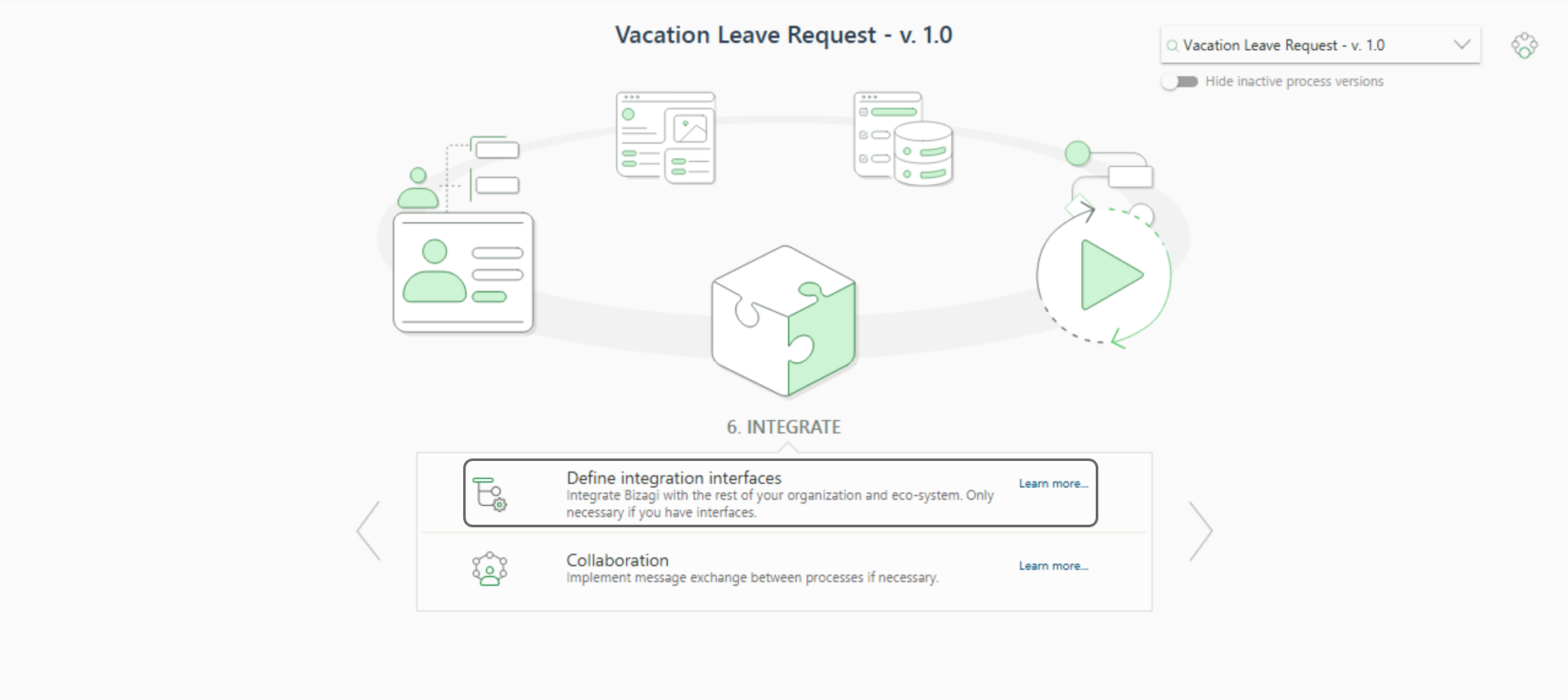The height and width of the screenshot is (700, 1568).
Task: Open the participants step icon with person card
Action: point(463,236)
